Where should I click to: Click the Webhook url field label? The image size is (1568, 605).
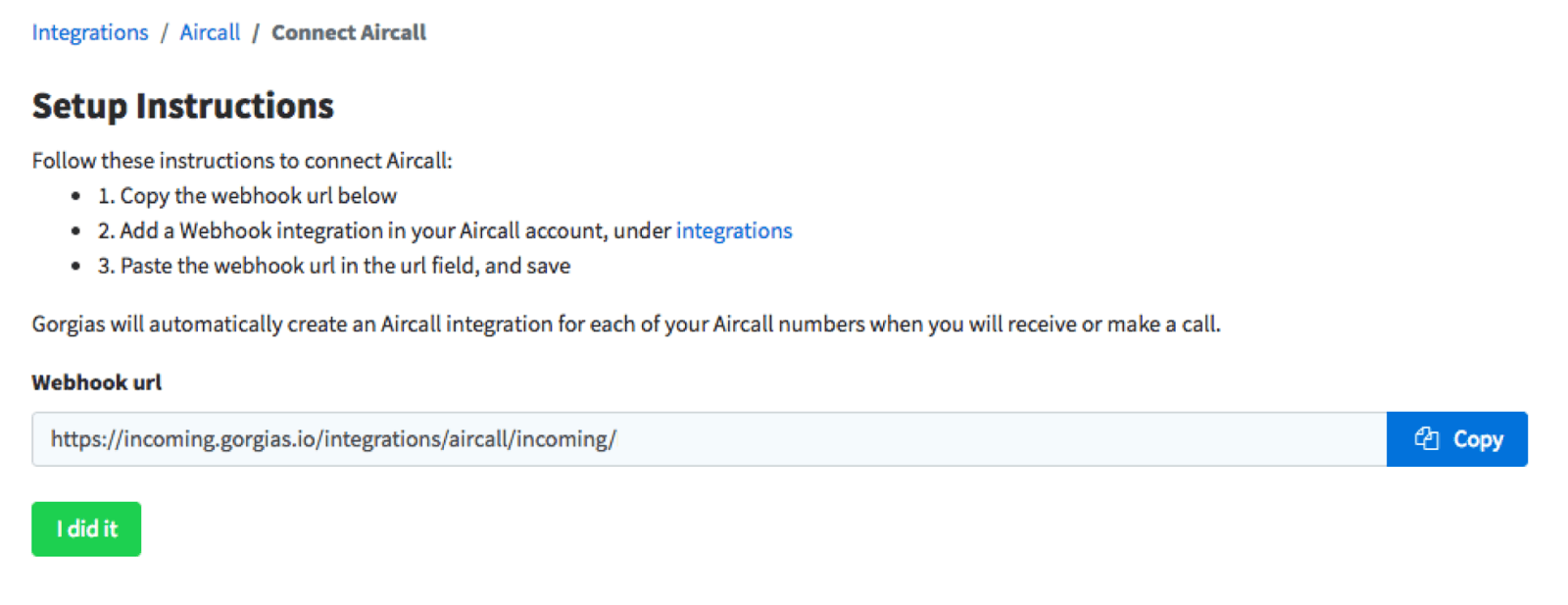pyautogui.click(x=96, y=381)
